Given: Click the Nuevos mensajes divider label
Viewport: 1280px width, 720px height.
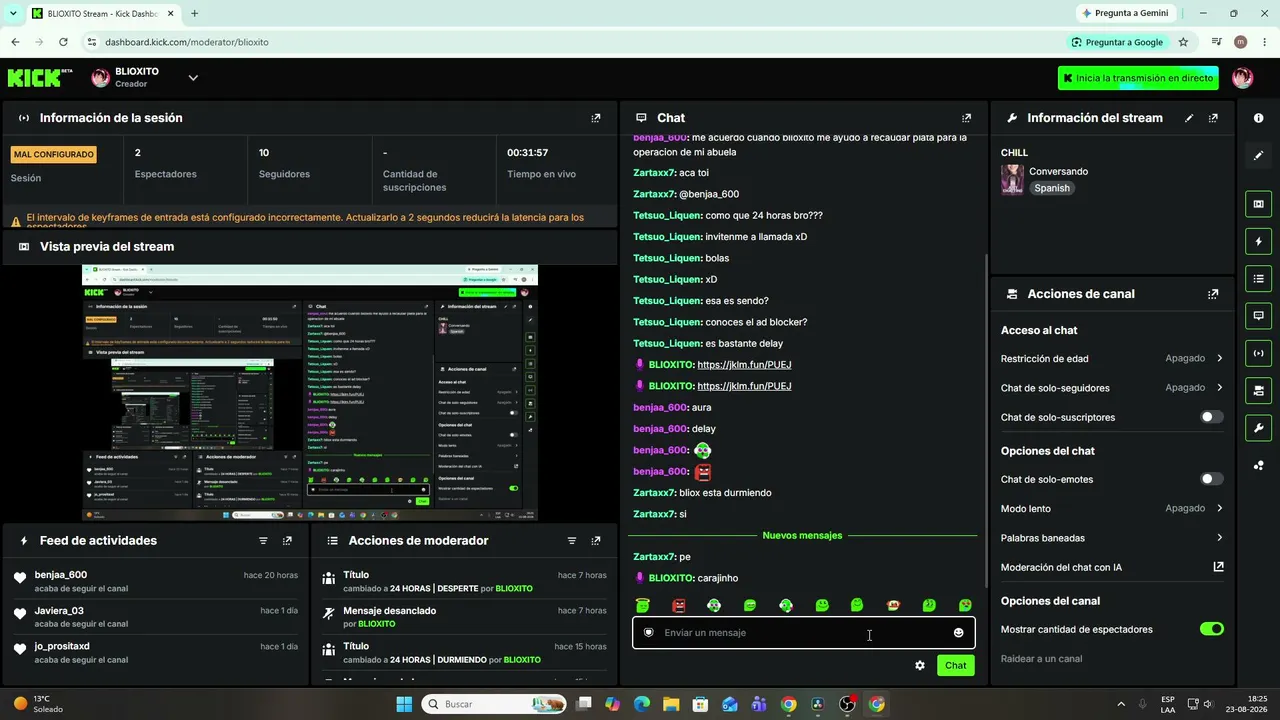Looking at the screenshot, I should (x=802, y=536).
